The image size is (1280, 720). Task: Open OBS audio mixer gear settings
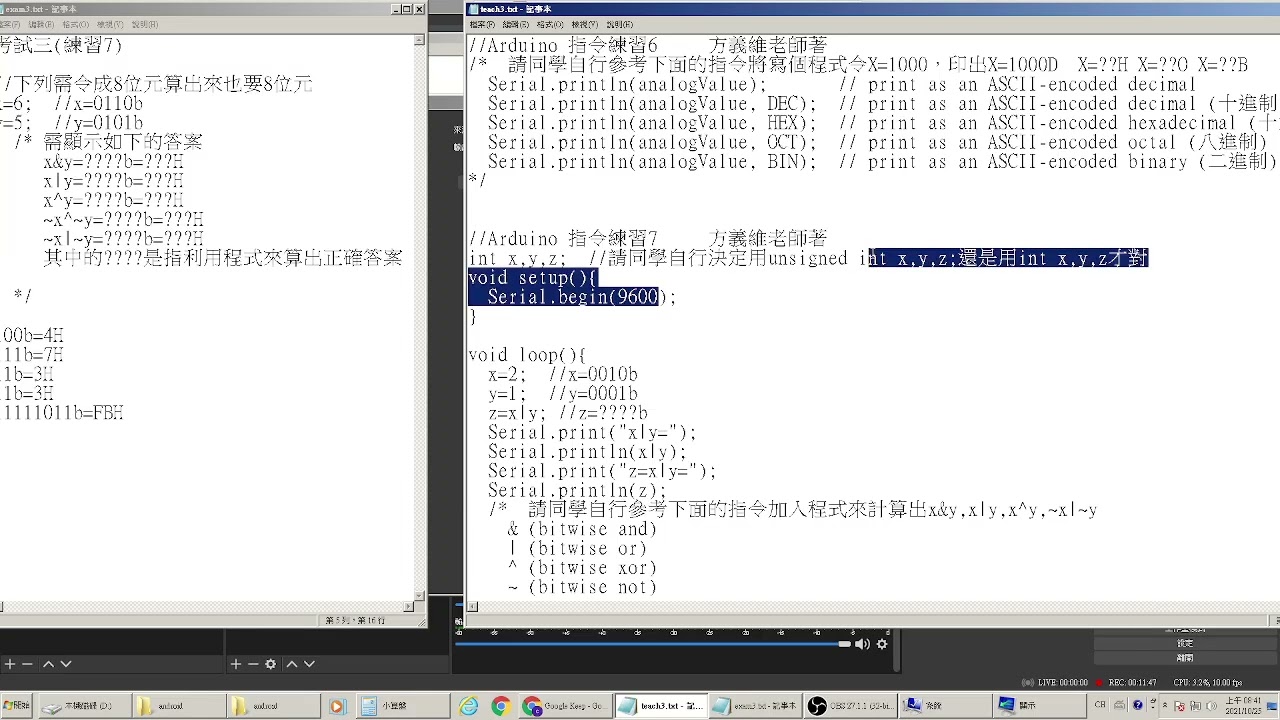[882, 644]
